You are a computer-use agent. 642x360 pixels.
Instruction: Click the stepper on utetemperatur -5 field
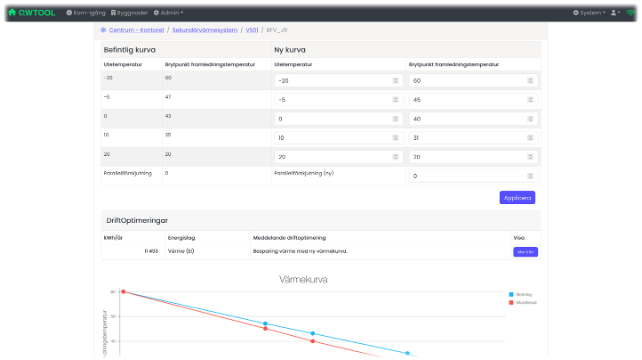[396, 100]
